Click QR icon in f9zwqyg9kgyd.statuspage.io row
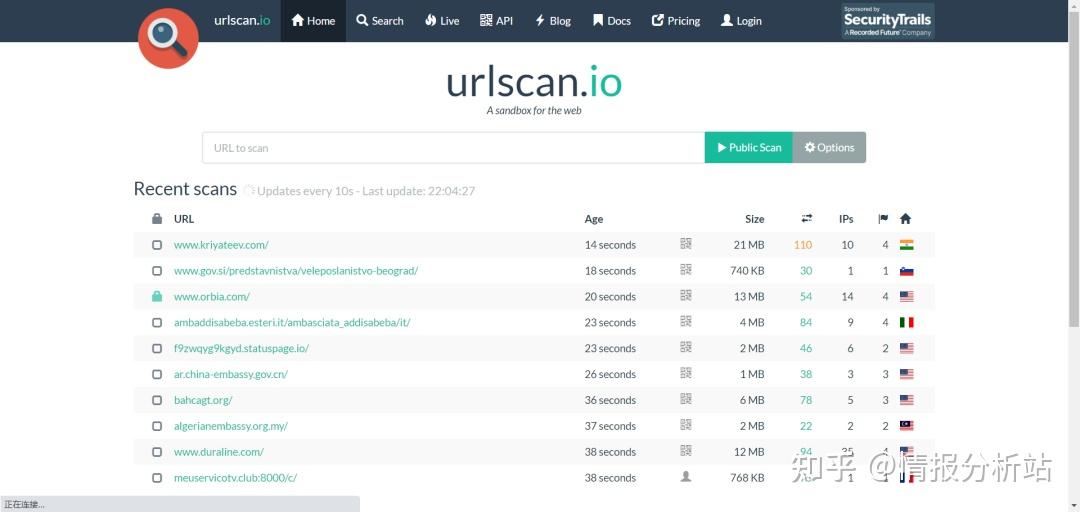This screenshot has width=1080, height=512. point(685,347)
